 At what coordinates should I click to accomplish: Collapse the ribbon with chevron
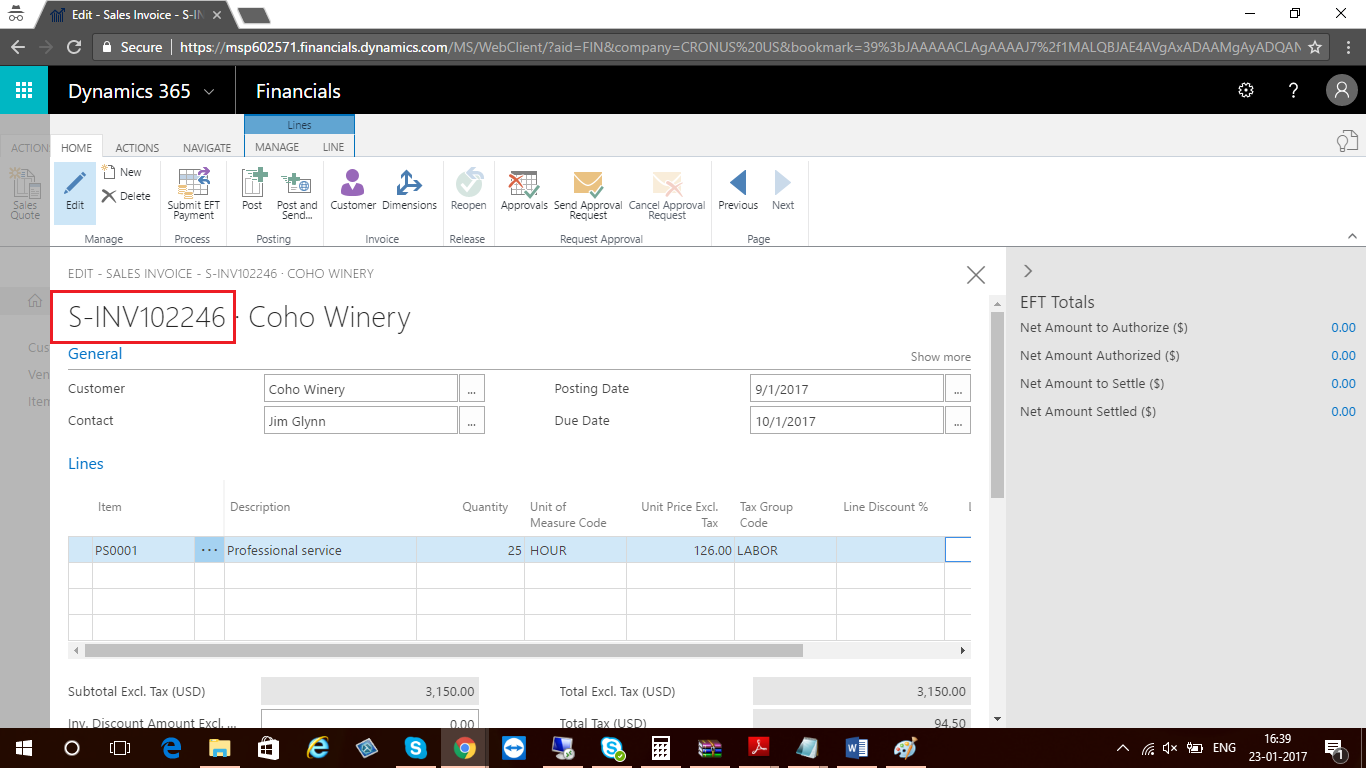pyautogui.click(x=1352, y=237)
